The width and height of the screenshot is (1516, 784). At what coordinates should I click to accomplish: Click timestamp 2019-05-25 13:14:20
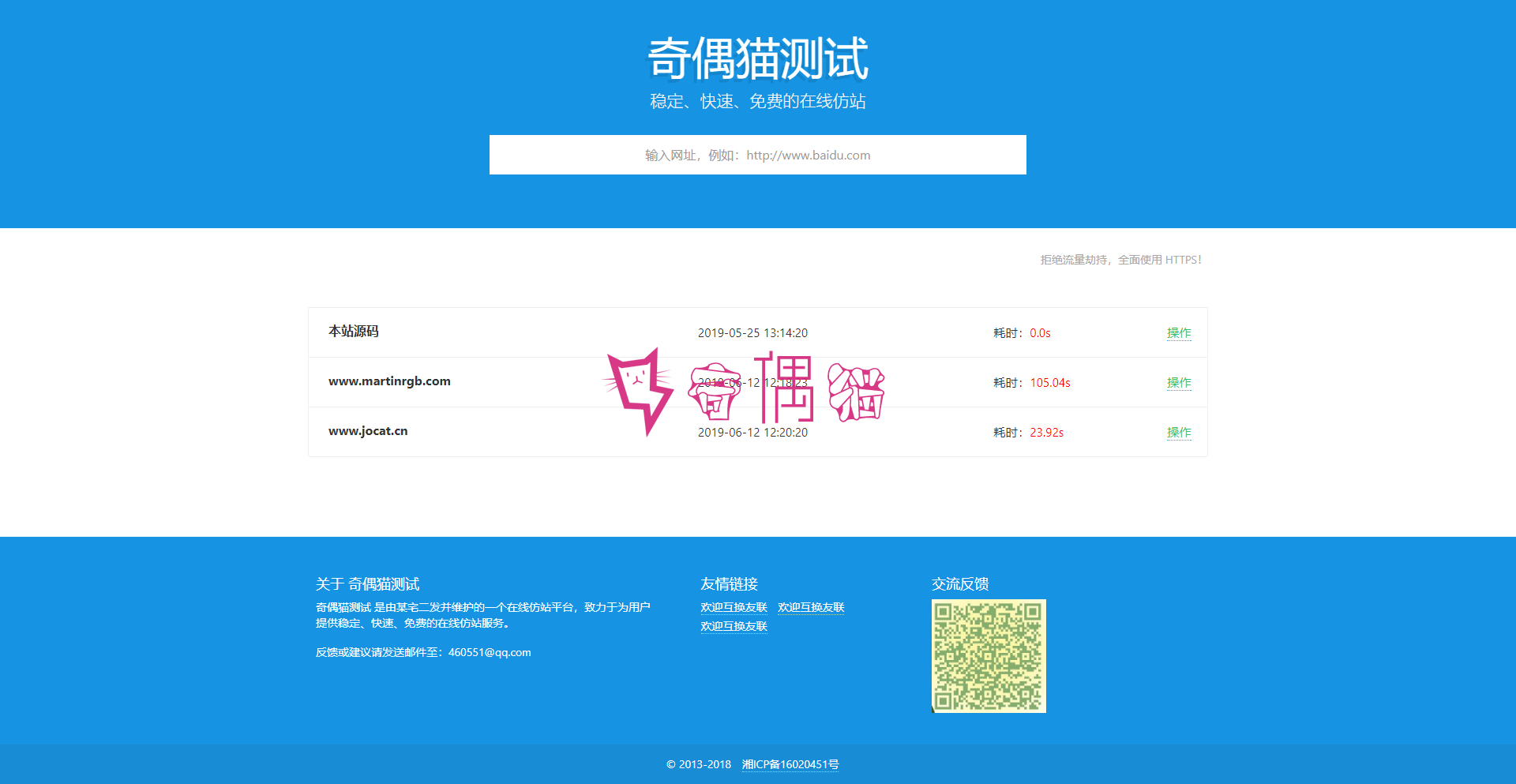[752, 333]
